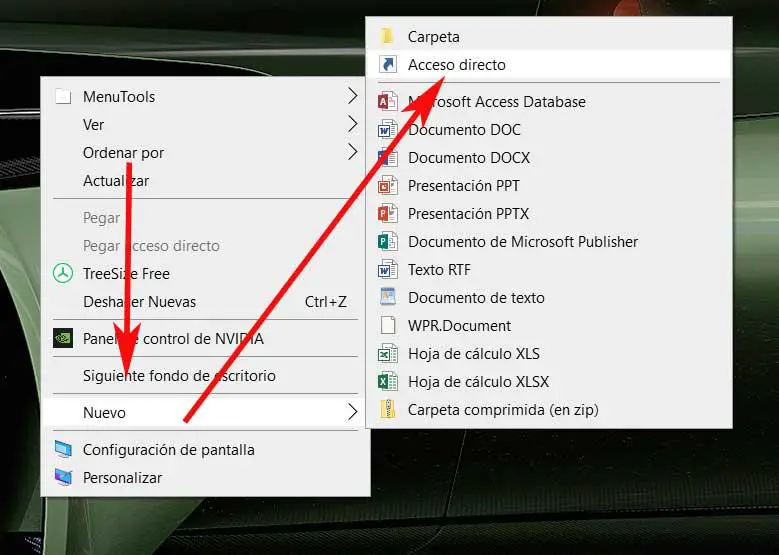Expand the Ordenar por submenu arrow

pos(352,152)
